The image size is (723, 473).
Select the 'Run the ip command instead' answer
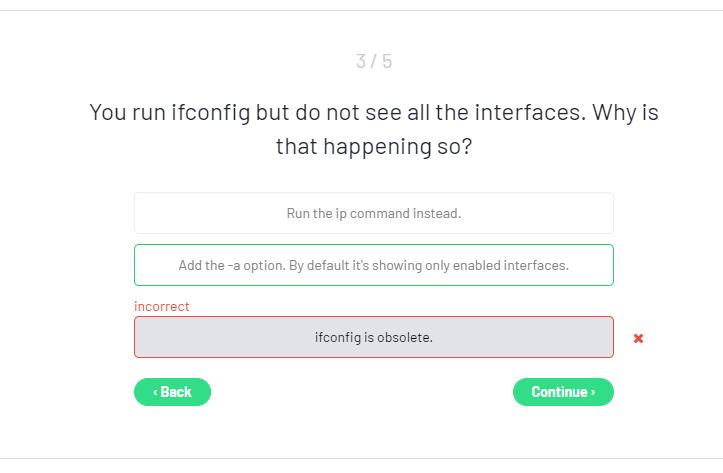pyautogui.click(x=373, y=213)
